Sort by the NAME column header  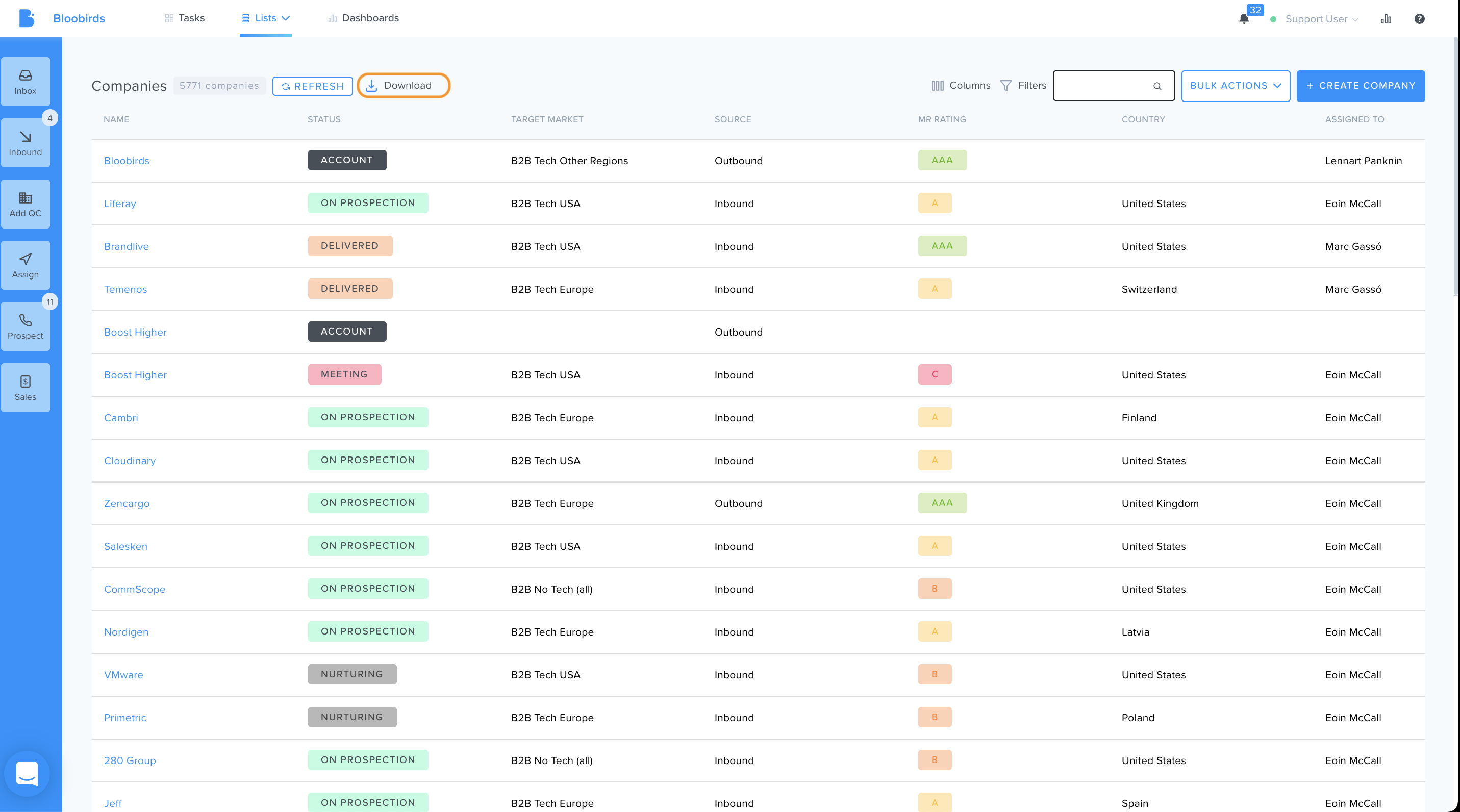pyautogui.click(x=116, y=119)
